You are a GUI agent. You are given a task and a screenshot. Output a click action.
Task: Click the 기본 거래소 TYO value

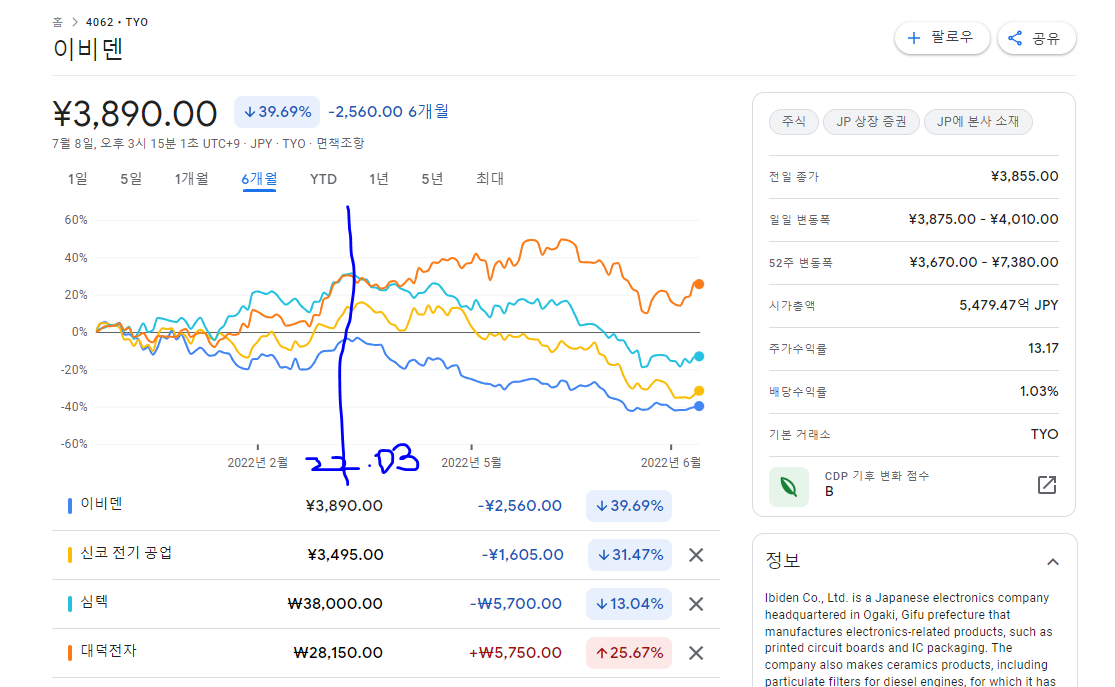point(1045,435)
